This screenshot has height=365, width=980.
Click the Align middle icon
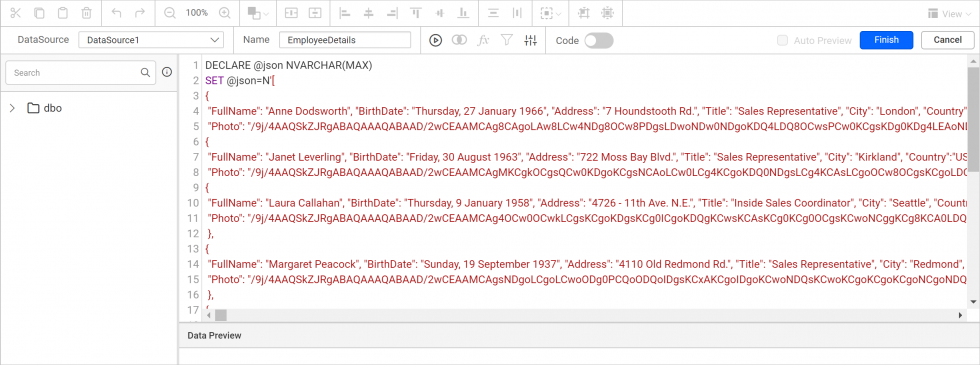coord(439,13)
